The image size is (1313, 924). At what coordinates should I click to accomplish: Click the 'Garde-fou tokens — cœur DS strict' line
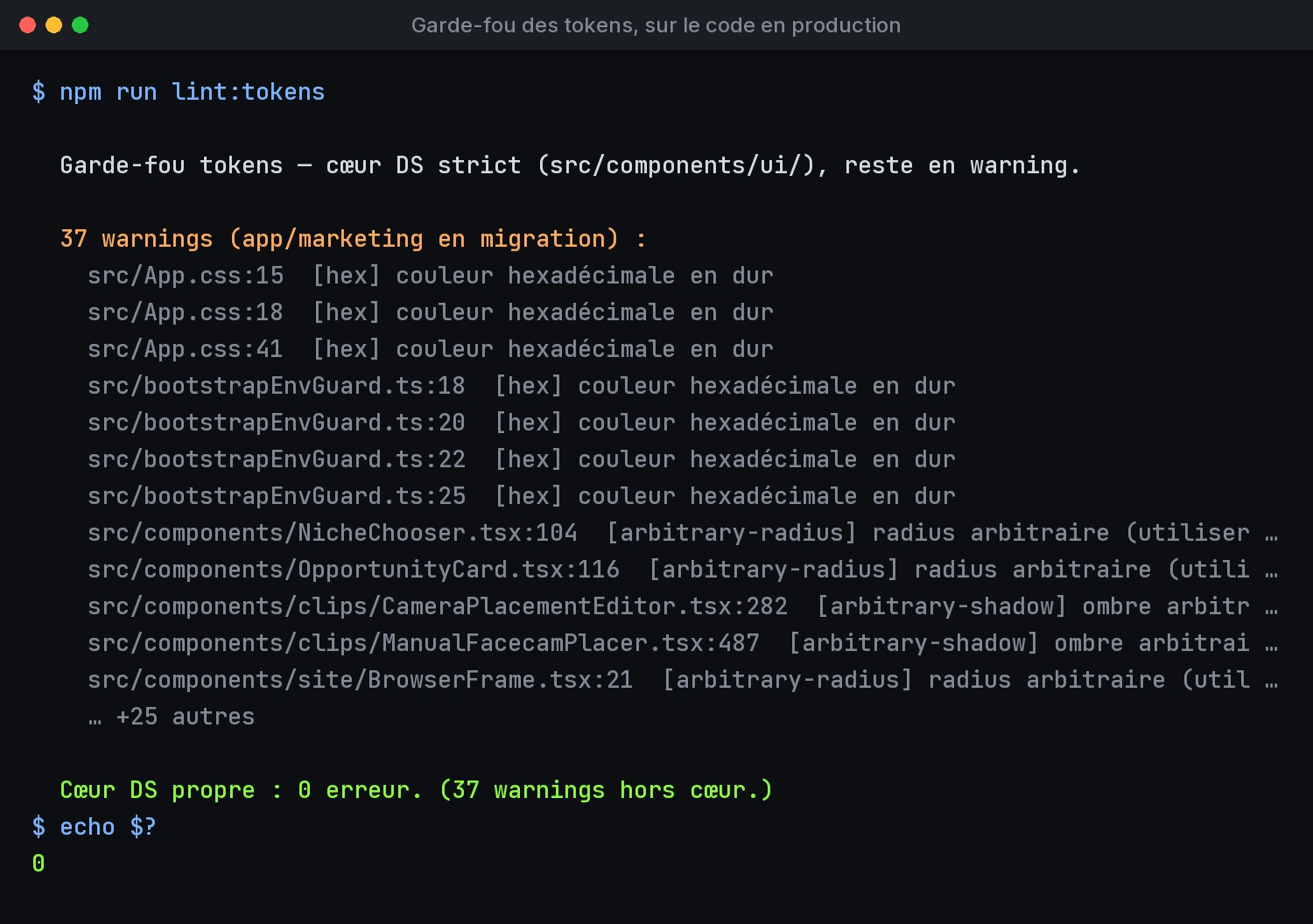pyautogui.click(x=570, y=165)
